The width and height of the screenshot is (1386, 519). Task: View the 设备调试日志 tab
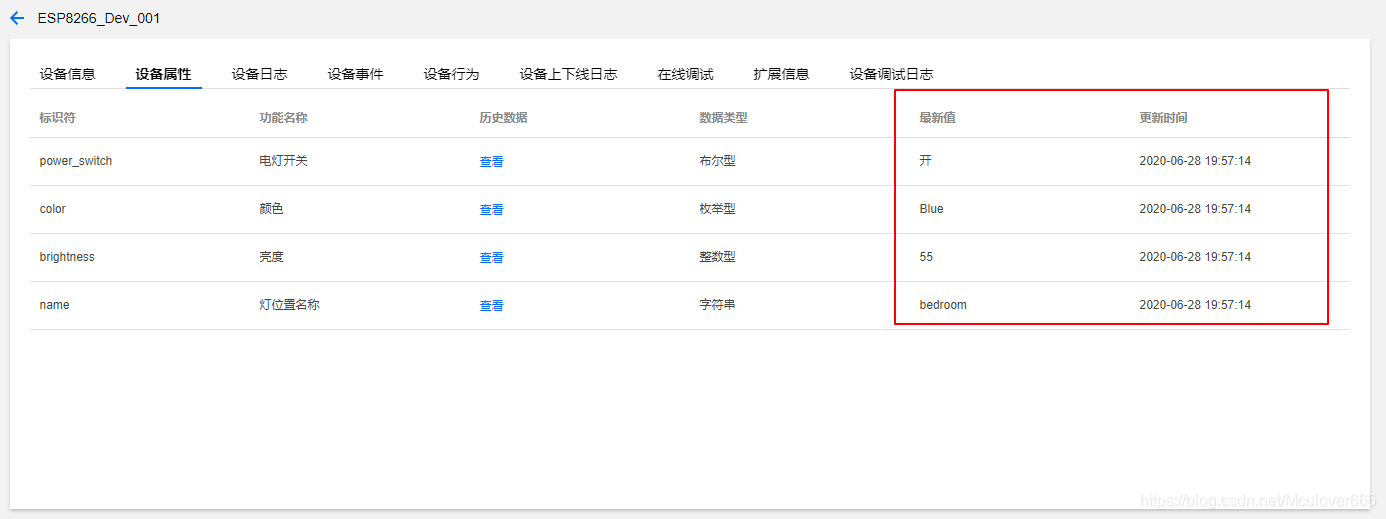pyautogui.click(x=891, y=74)
